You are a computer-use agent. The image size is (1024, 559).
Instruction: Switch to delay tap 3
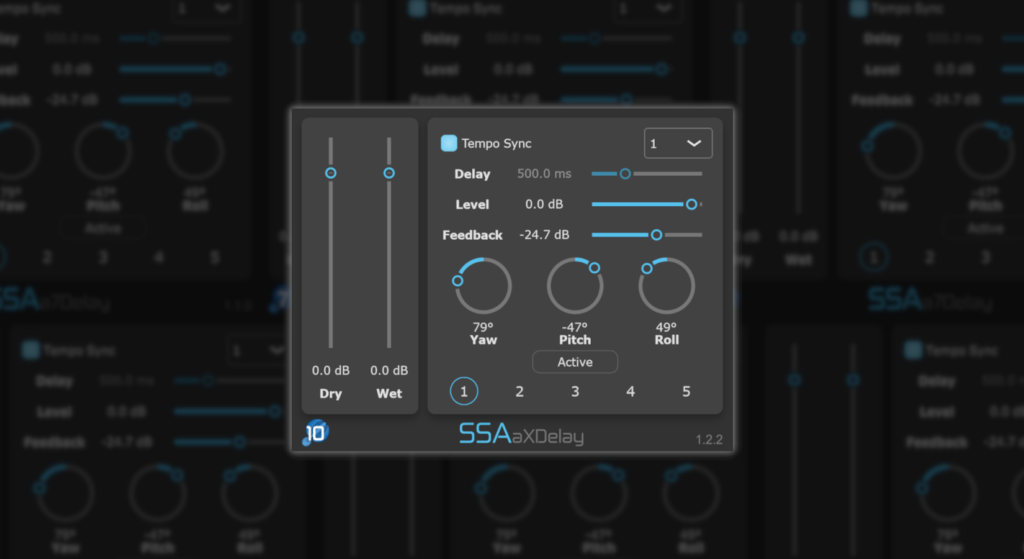tap(575, 392)
